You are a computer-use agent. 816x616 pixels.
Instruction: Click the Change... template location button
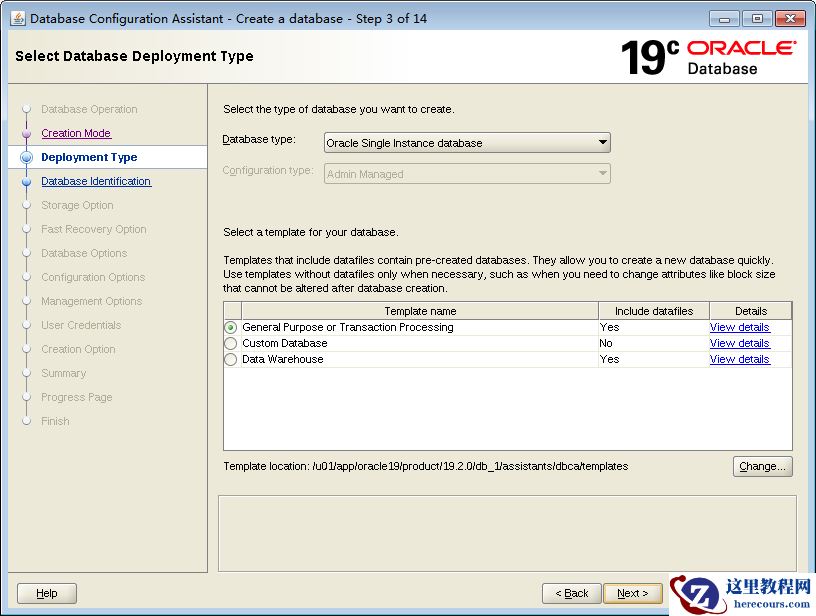[762, 466]
